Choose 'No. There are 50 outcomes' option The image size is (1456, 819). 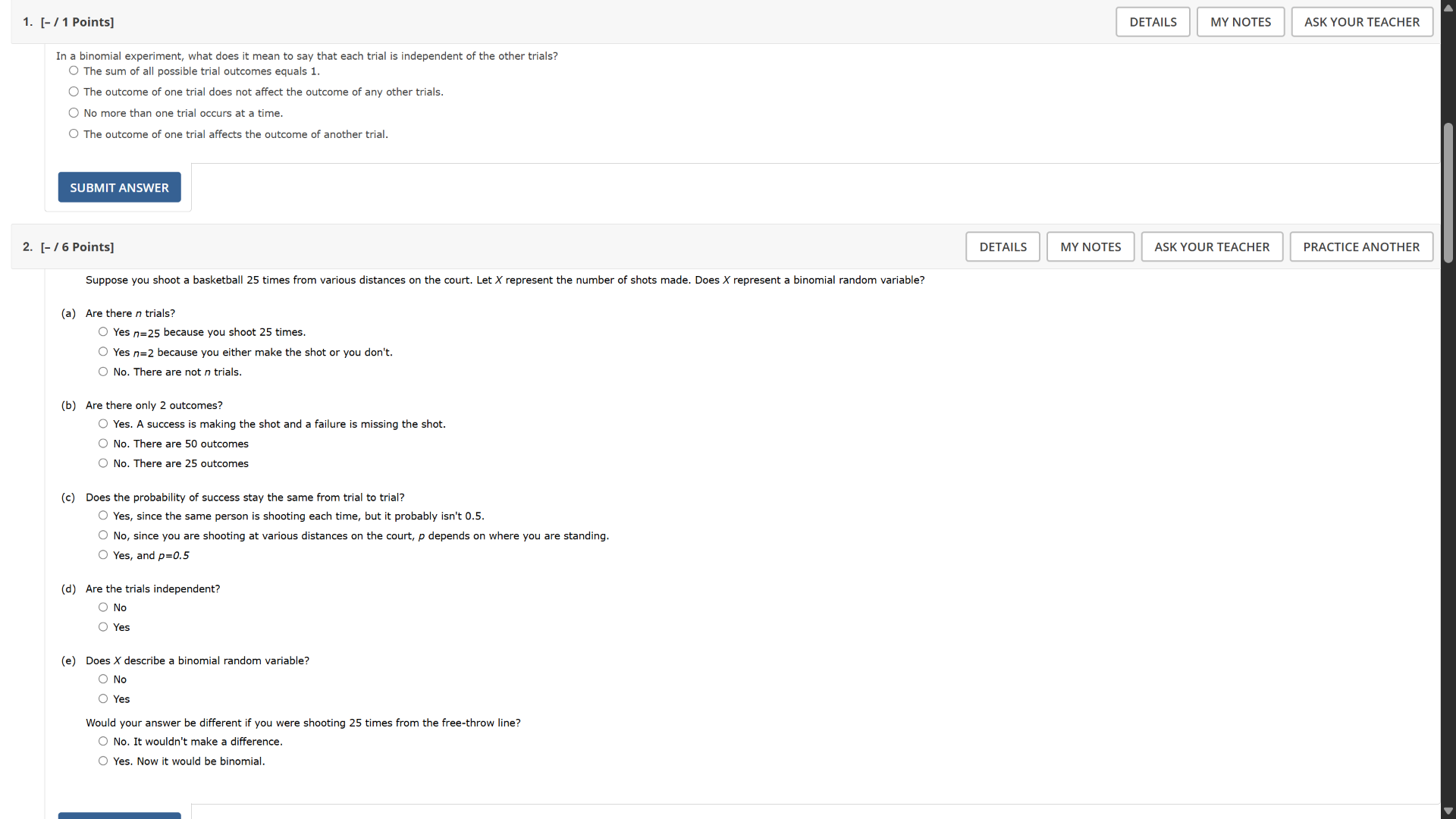(x=103, y=444)
